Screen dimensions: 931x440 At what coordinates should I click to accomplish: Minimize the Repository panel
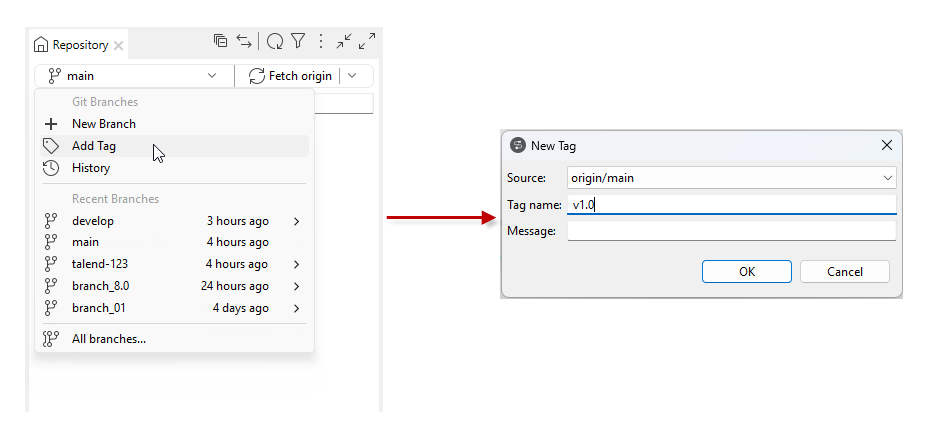tap(344, 41)
